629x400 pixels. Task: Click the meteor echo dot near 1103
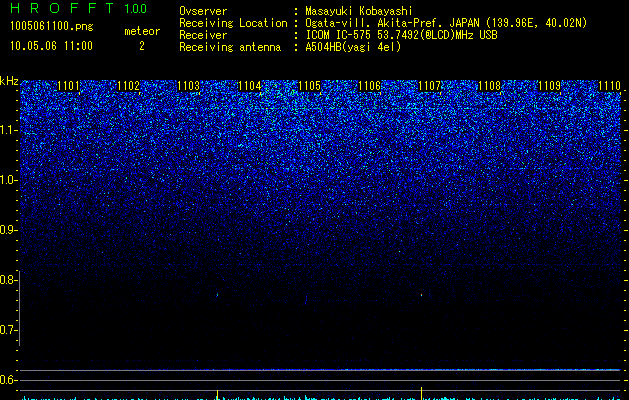(217, 295)
